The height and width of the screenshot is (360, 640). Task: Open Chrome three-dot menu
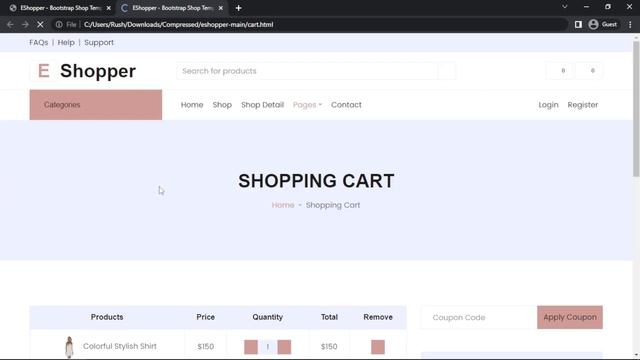coord(630,24)
